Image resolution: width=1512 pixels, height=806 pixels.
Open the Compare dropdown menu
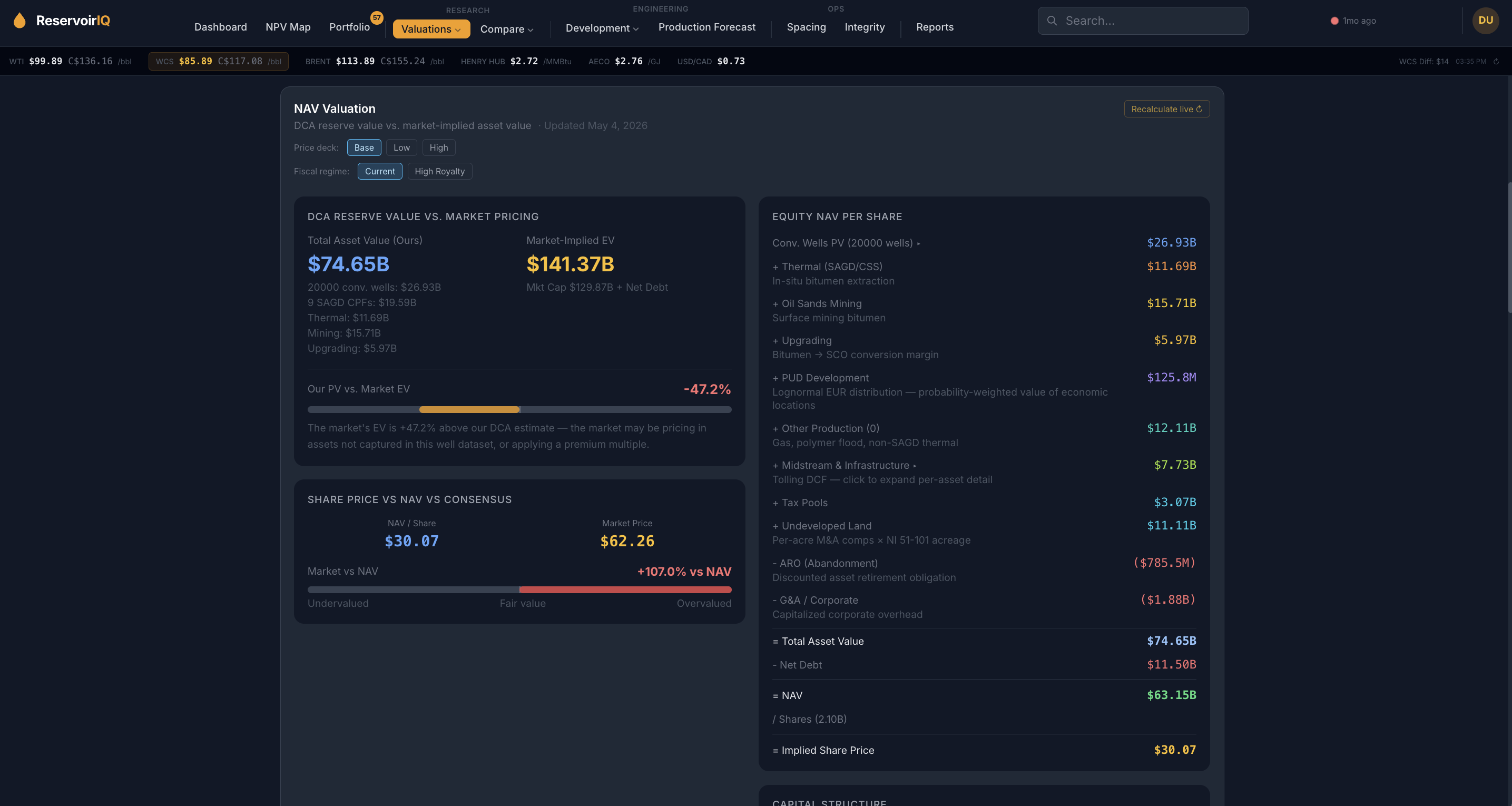[506, 29]
